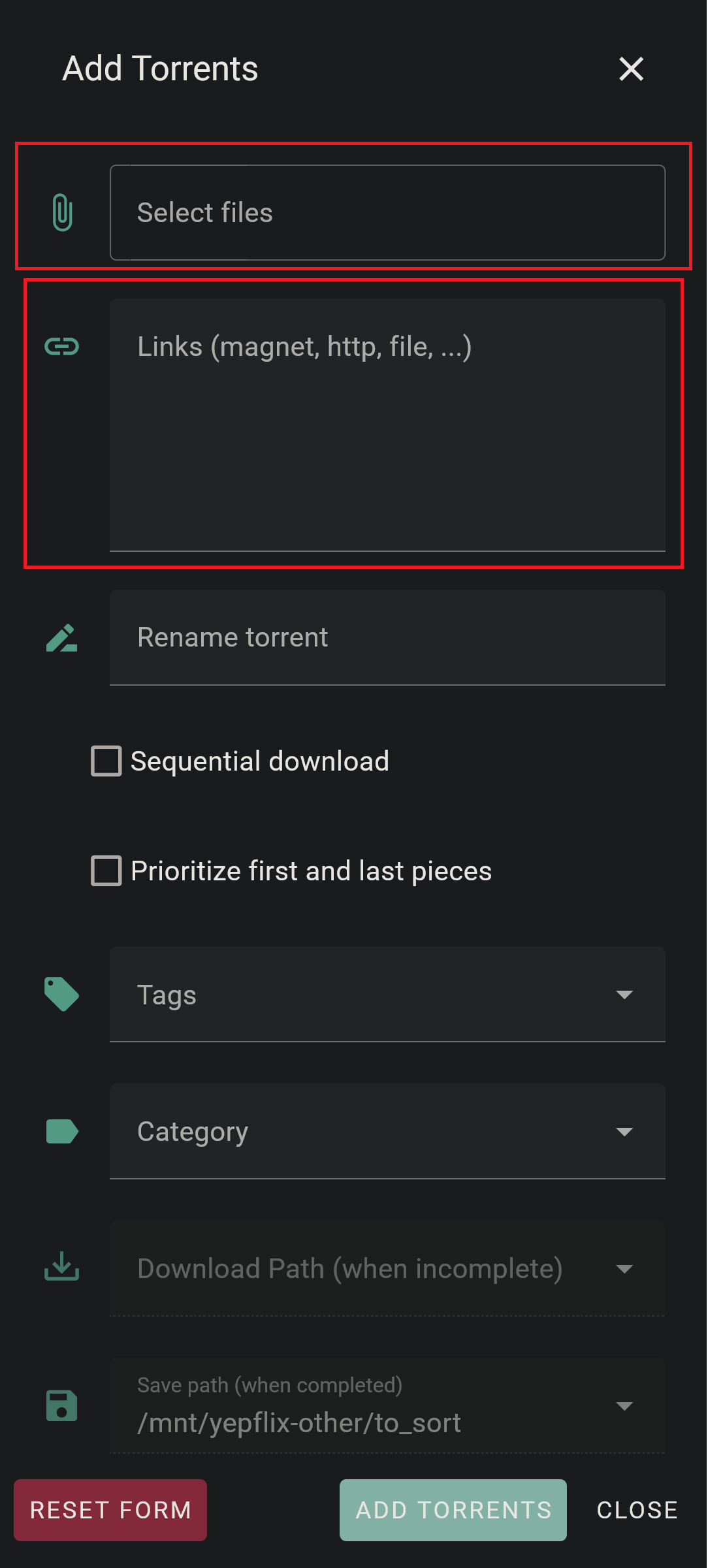Open the Category dropdown arrow
Image resolution: width=708 pixels, height=1568 pixels.
point(624,1132)
